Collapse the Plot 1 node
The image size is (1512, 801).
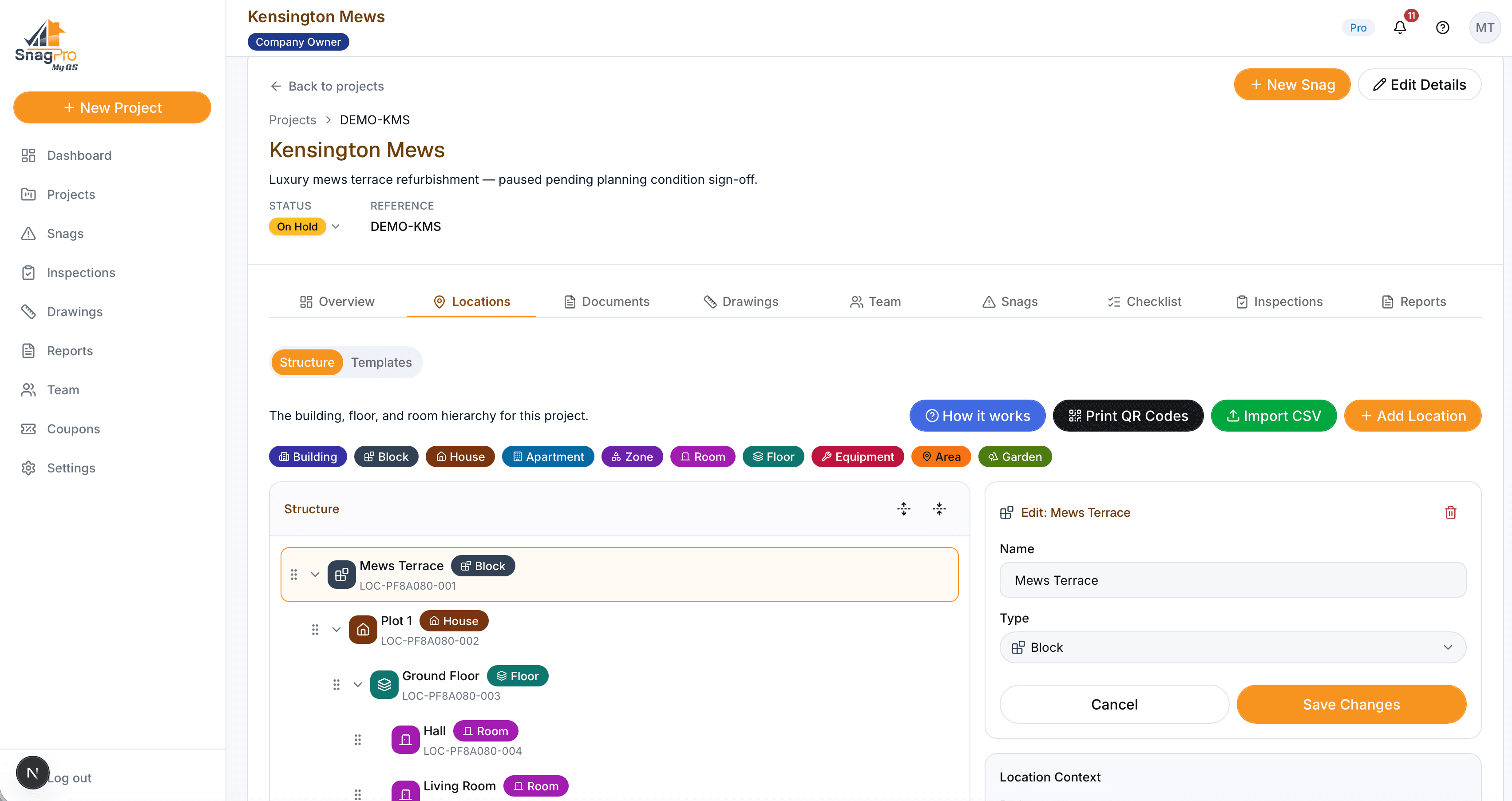tap(336, 630)
